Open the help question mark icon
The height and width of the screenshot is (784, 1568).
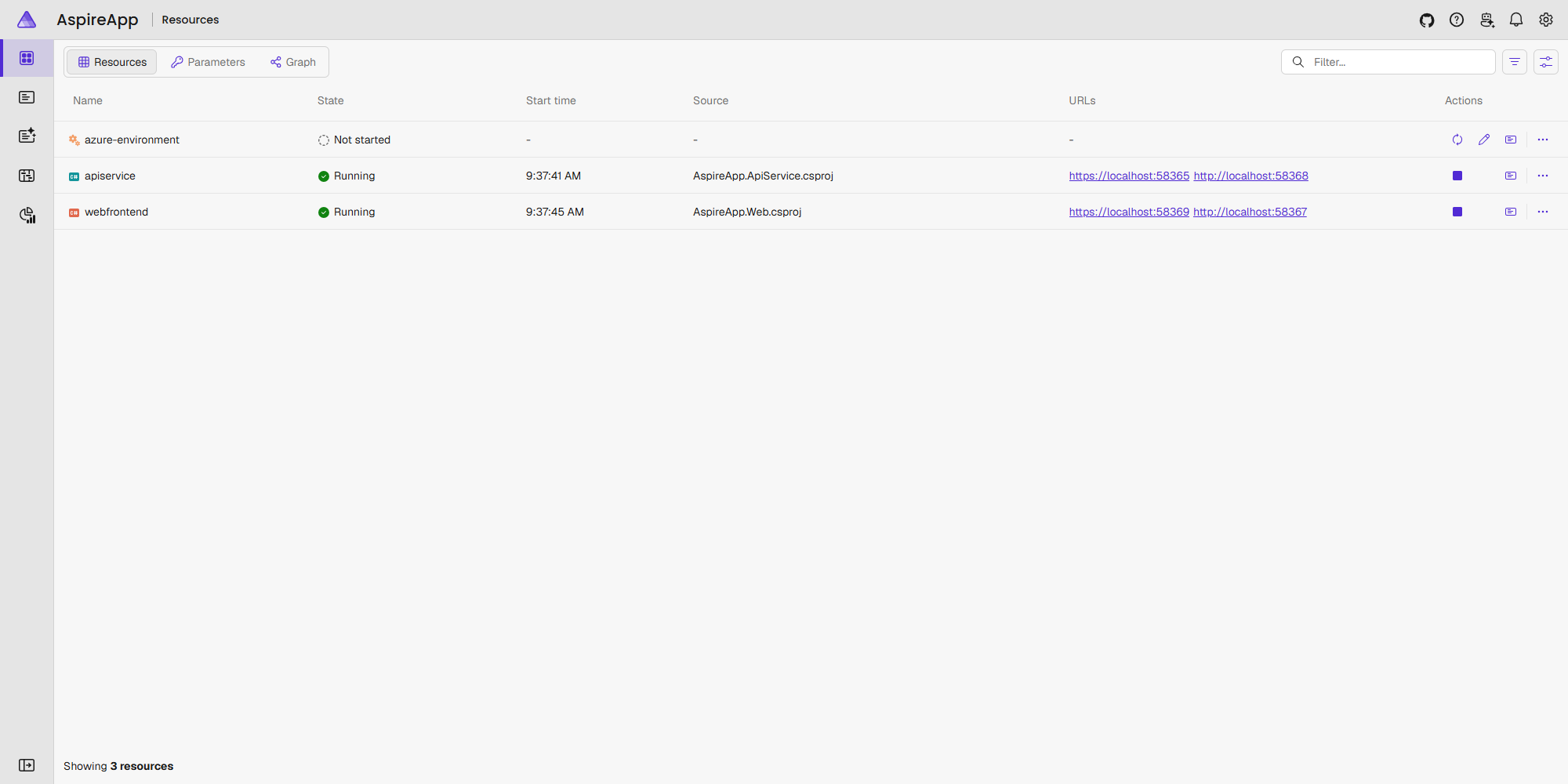point(1457,20)
